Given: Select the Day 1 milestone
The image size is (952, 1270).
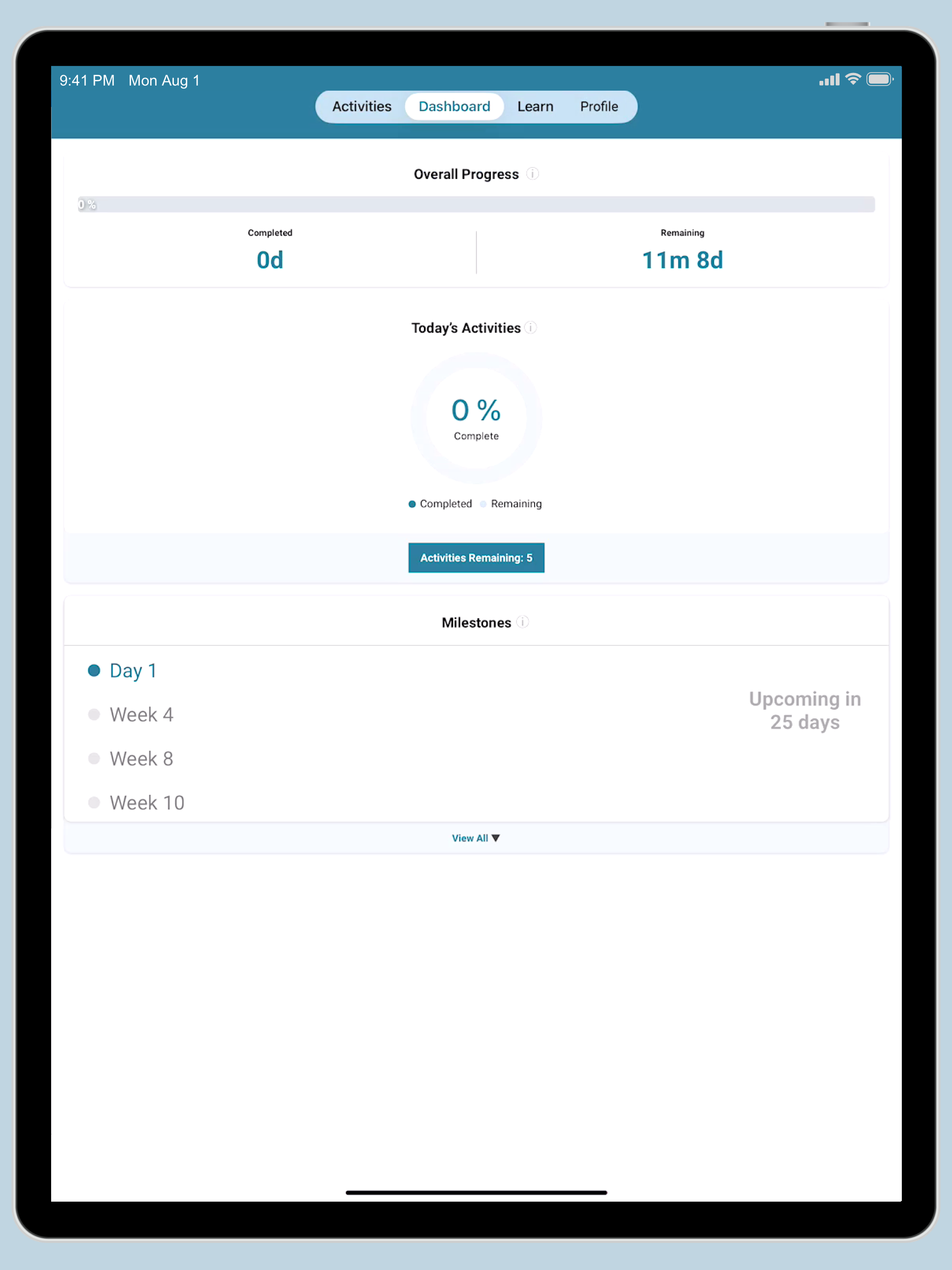Looking at the screenshot, I should coord(122,670).
